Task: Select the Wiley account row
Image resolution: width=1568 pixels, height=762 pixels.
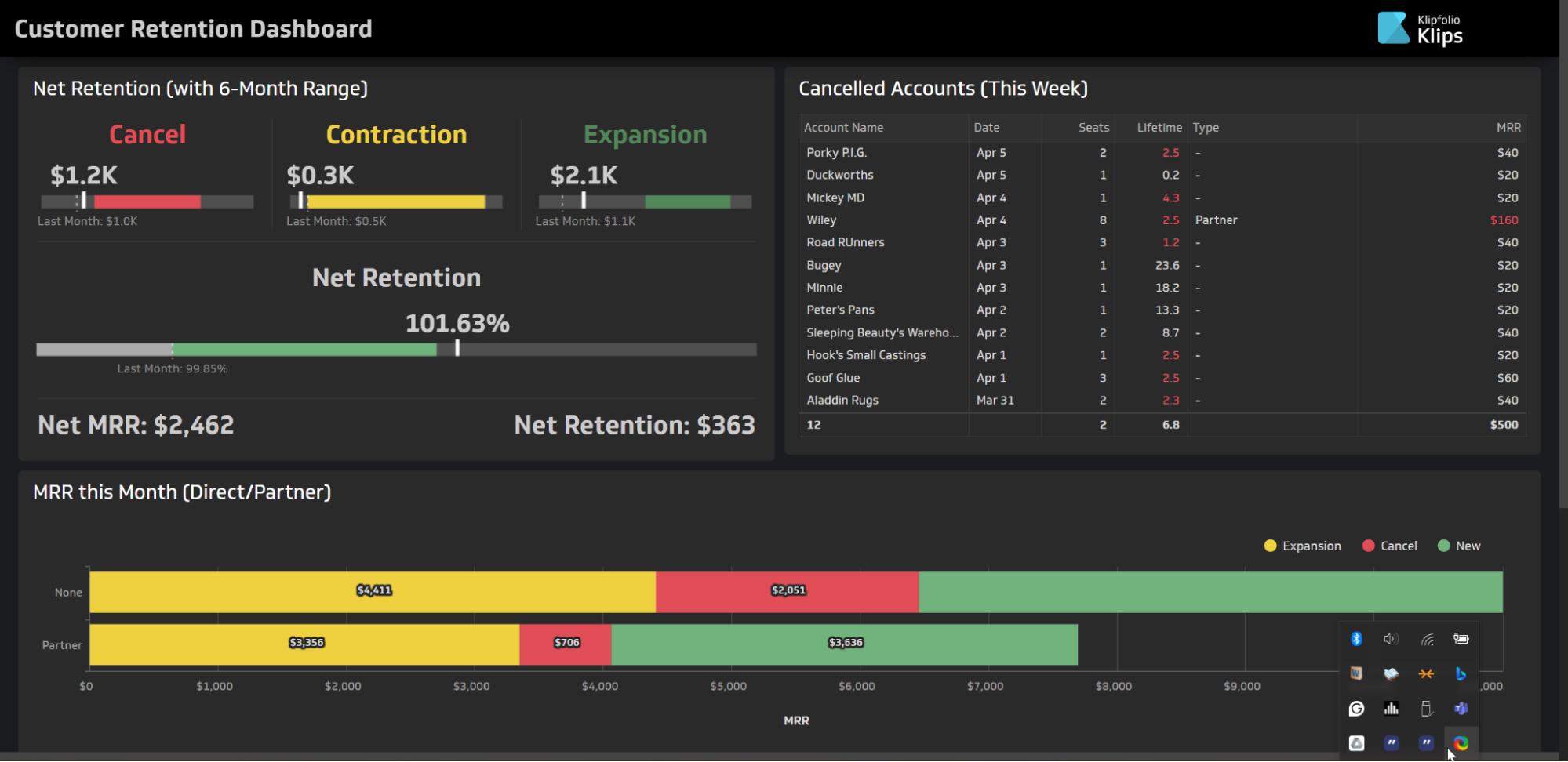Action: (821, 220)
